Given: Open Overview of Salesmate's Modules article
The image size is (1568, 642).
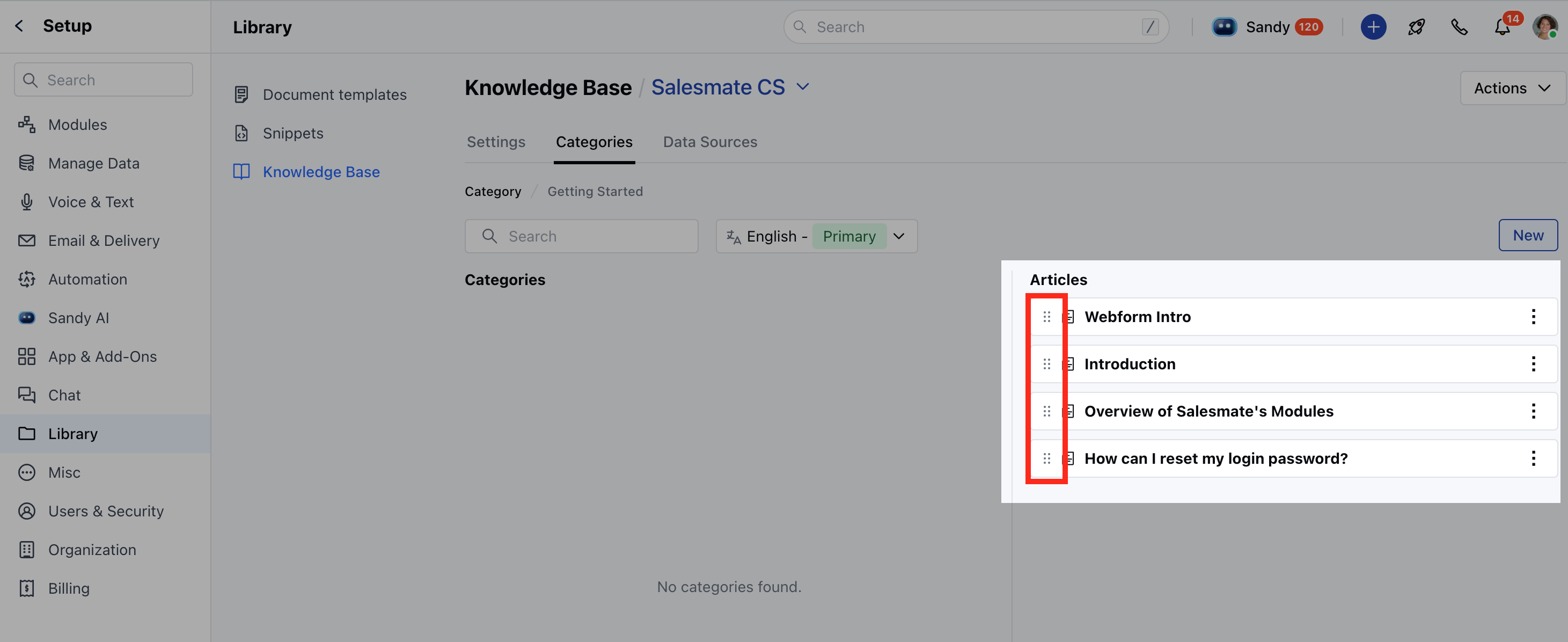Looking at the screenshot, I should pyautogui.click(x=1208, y=411).
